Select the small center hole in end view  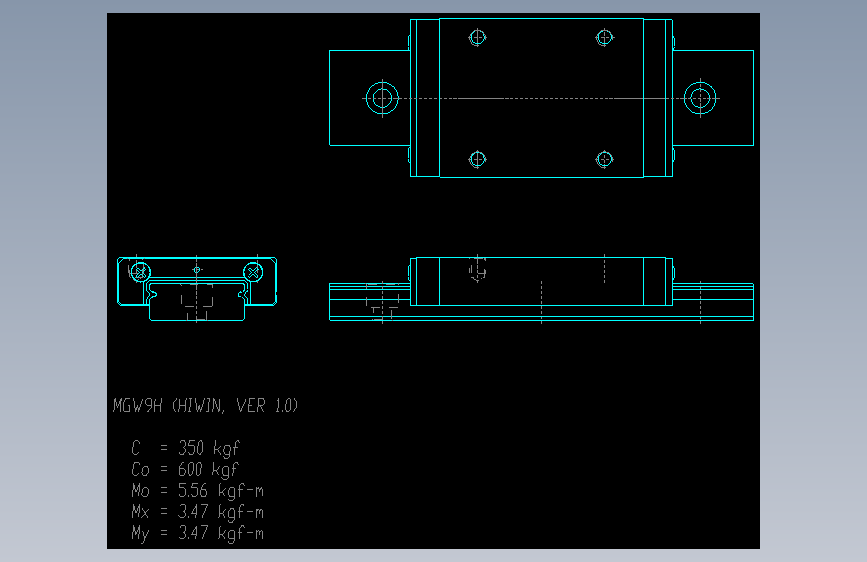click(x=196, y=270)
